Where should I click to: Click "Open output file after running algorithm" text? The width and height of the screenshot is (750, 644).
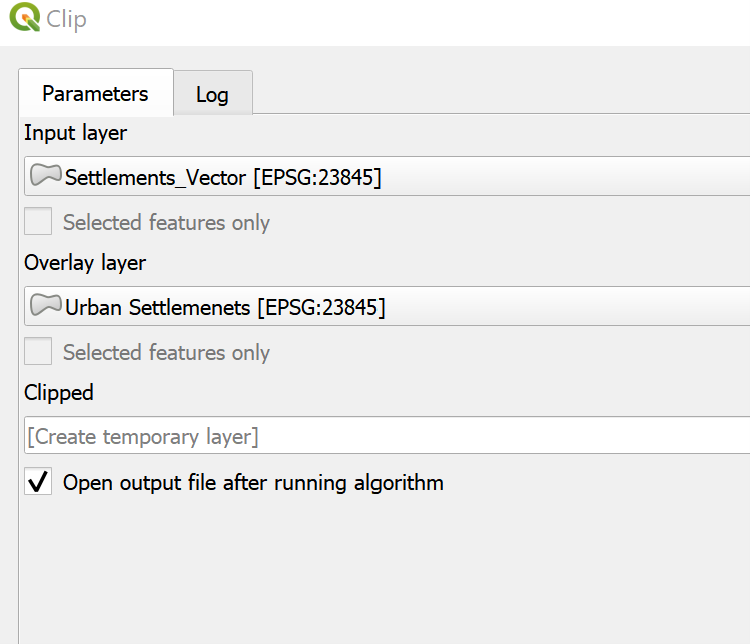pos(253,483)
